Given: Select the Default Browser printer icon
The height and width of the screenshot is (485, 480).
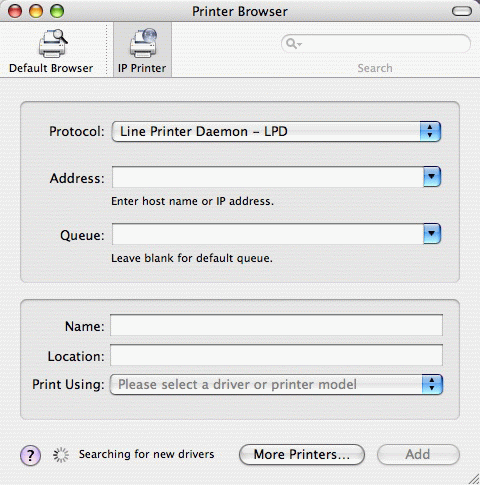Looking at the screenshot, I should 53,43.
